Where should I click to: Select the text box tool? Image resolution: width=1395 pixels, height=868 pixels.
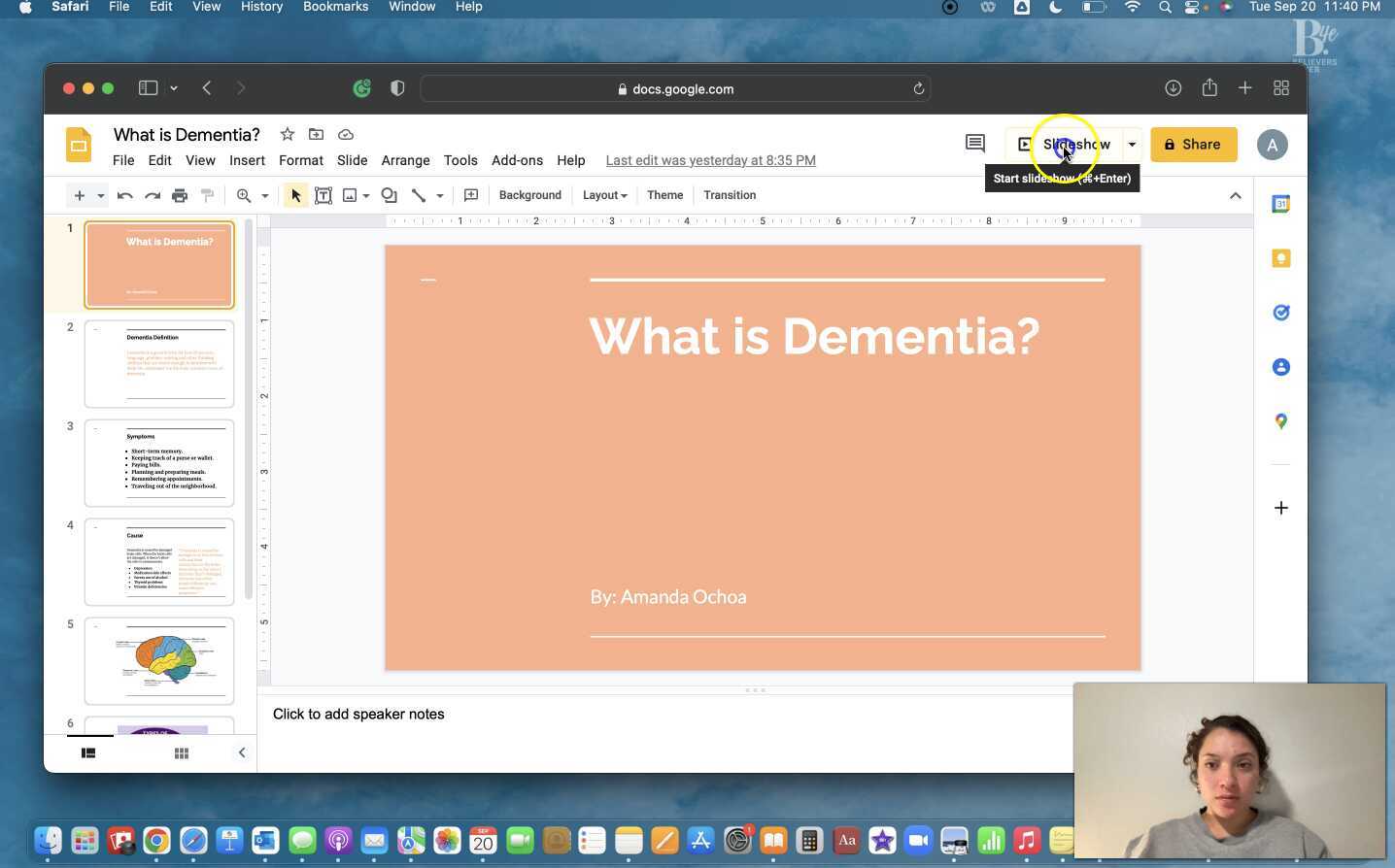click(323, 195)
